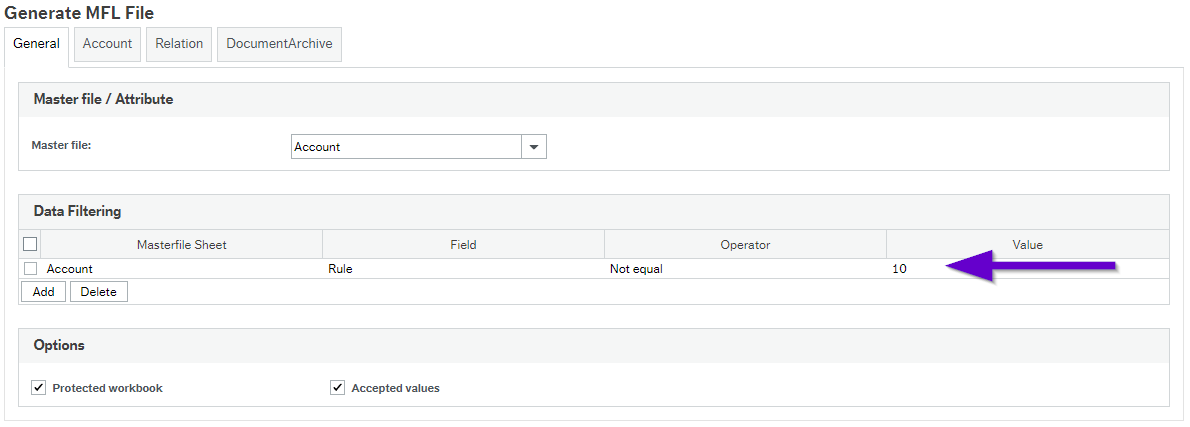Click the Value column header
The width and height of the screenshot is (1190, 427).
click(x=1028, y=245)
